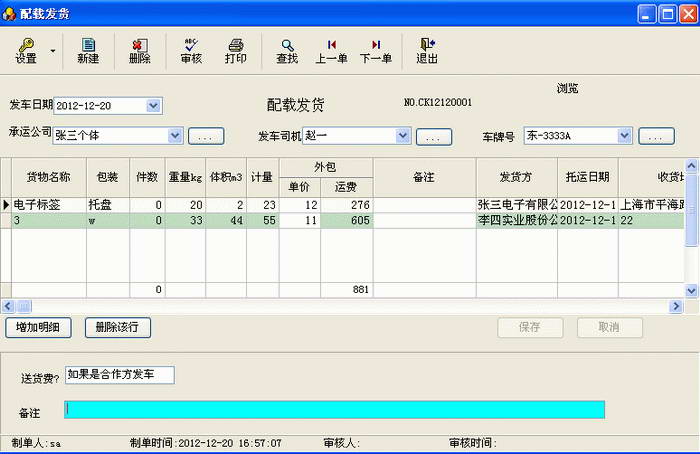Click the 货物名称 column header
Viewport: 700px width, 454px height.
pyautogui.click(x=49, y=177)
